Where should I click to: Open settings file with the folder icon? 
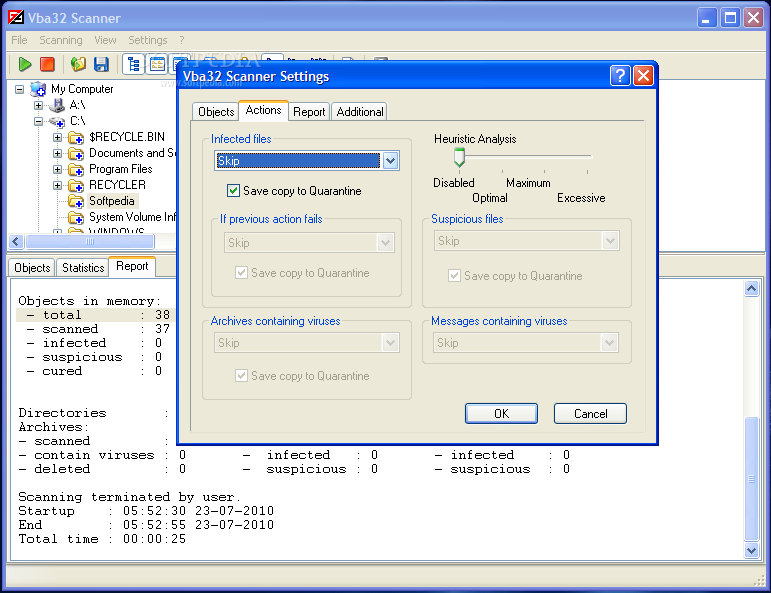pos(78,64)
